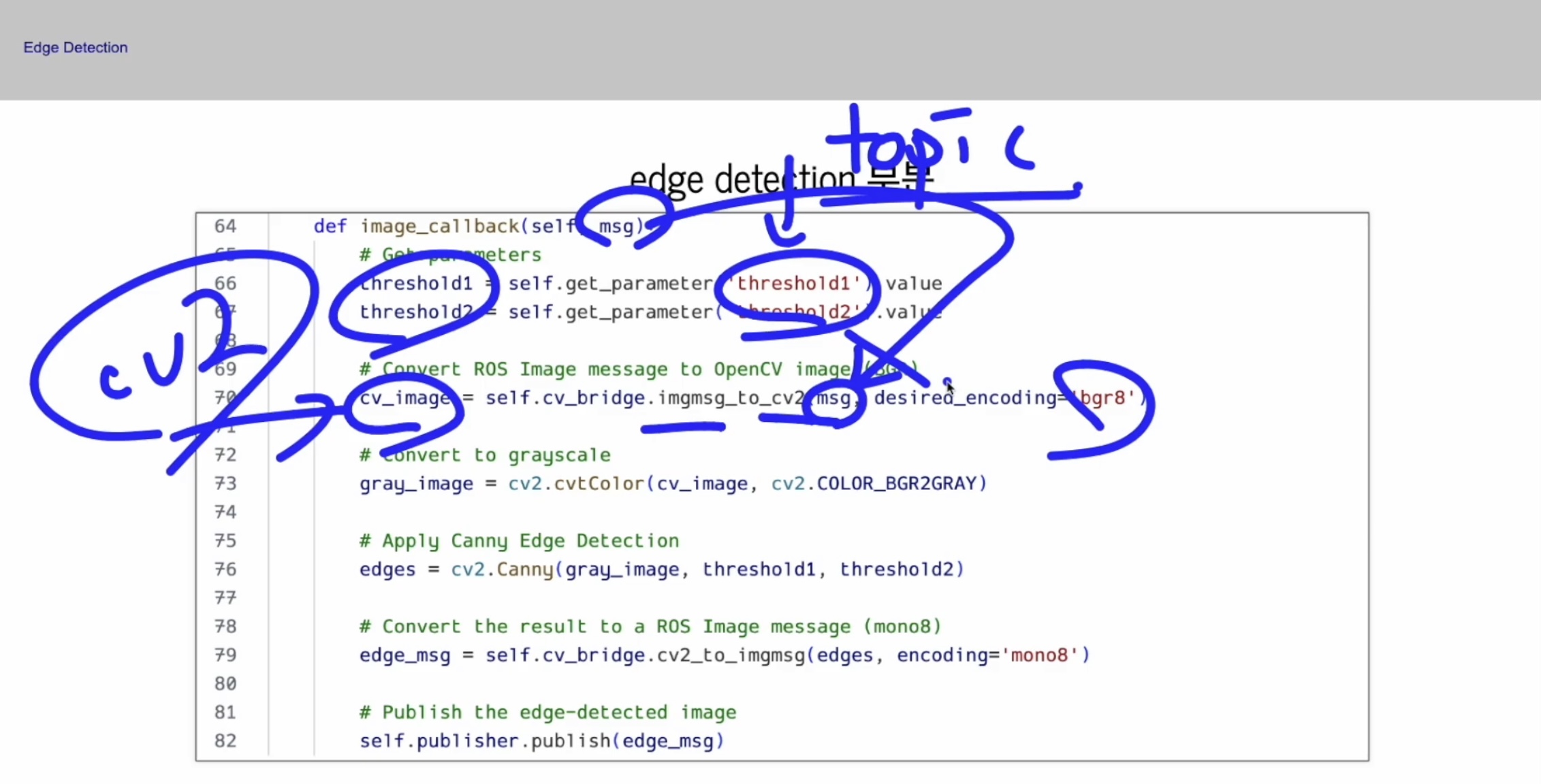Click the 'Apply Canny Edge Detection' comment
This screenshot has height=784, width=1541.
tap(519, 540)
